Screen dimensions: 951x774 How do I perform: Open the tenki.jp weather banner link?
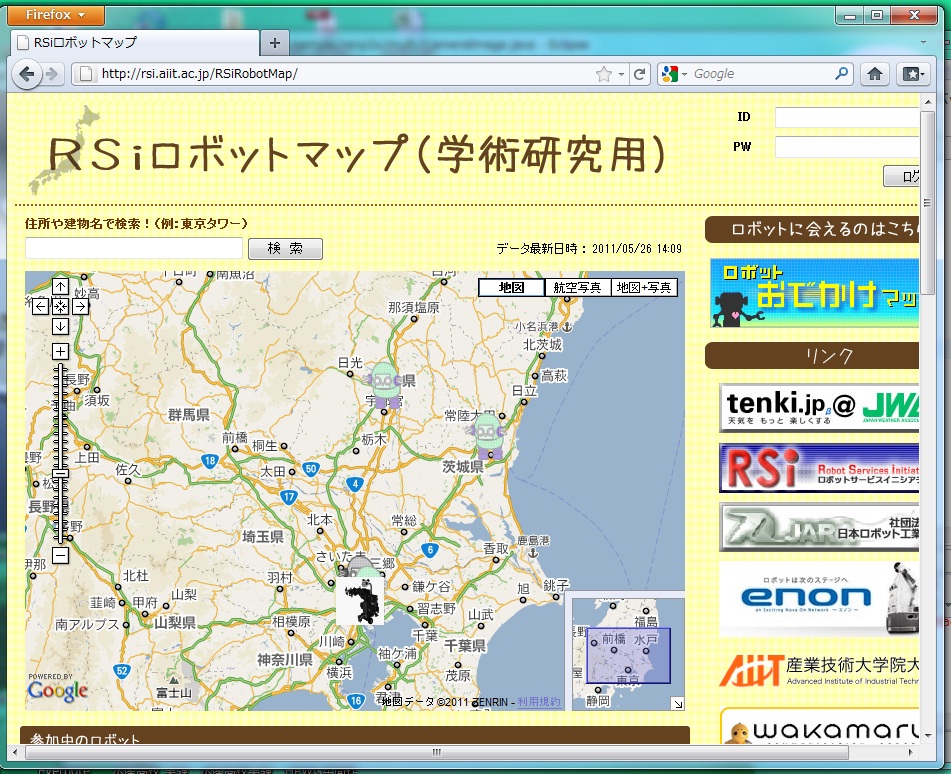coord(818,406)
